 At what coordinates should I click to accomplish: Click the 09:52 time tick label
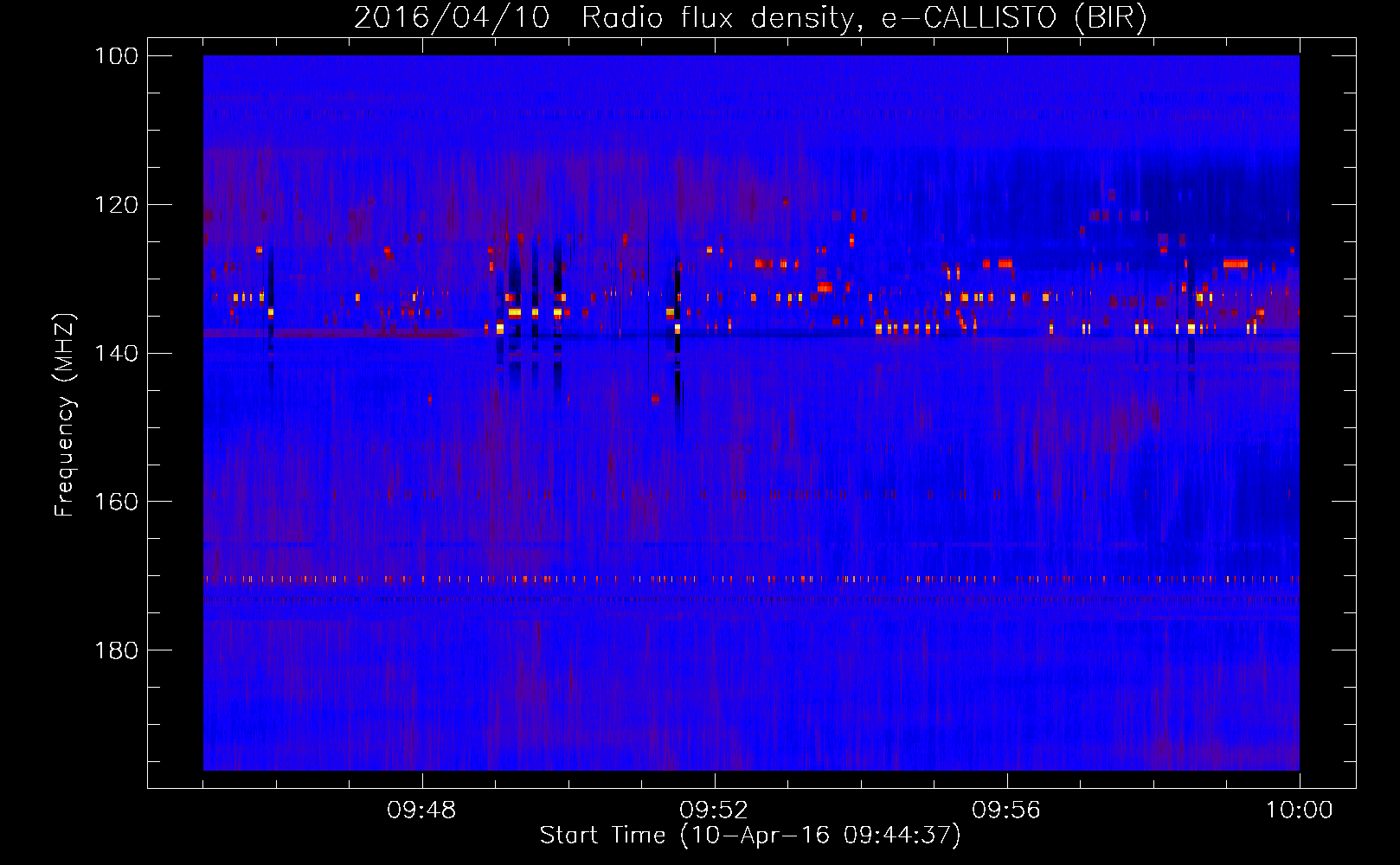pos(714,811)
